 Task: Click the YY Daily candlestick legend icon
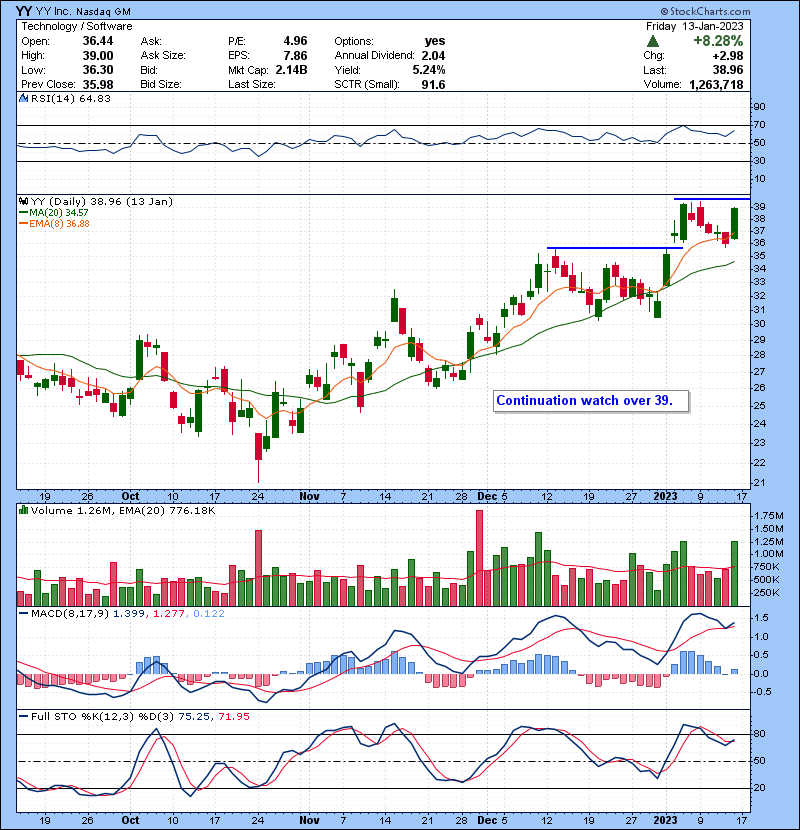point(22,201)
